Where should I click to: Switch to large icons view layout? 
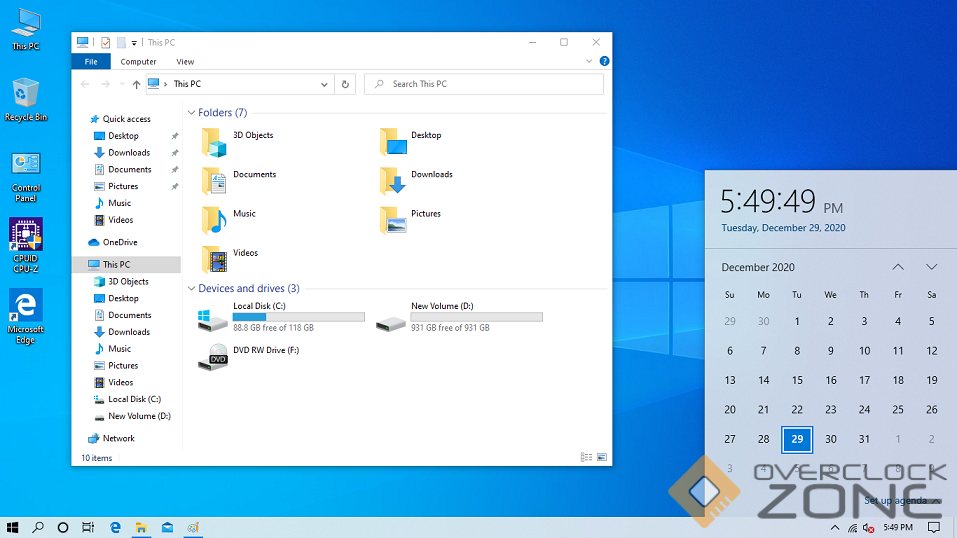(x=600, y=457)
